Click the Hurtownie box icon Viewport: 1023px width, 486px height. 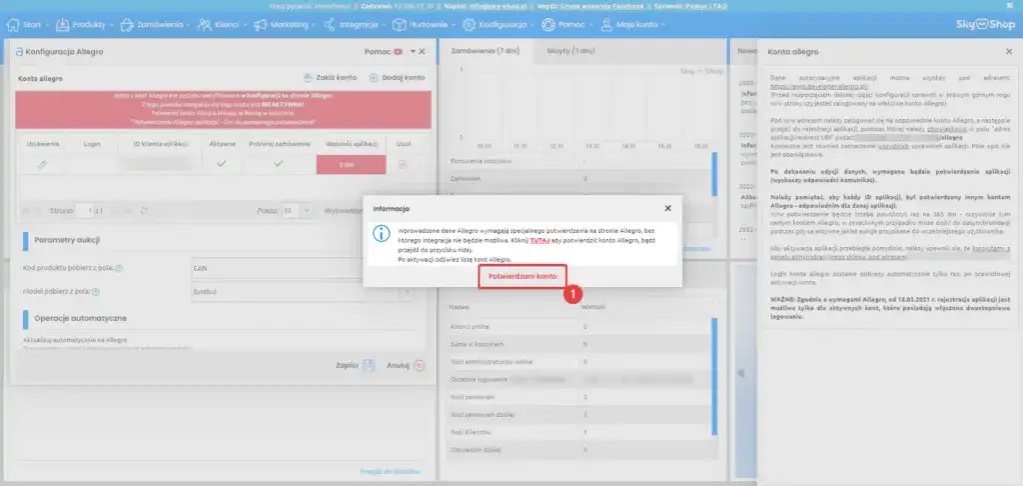[399, 25]
